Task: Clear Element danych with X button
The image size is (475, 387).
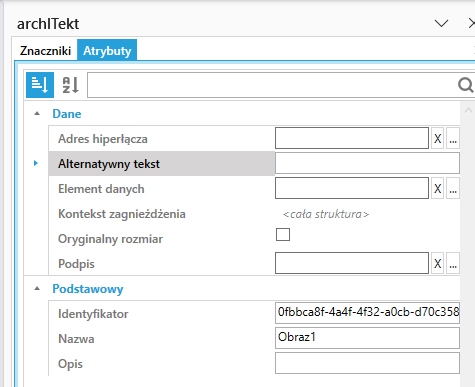Action: tap(437, 188)
